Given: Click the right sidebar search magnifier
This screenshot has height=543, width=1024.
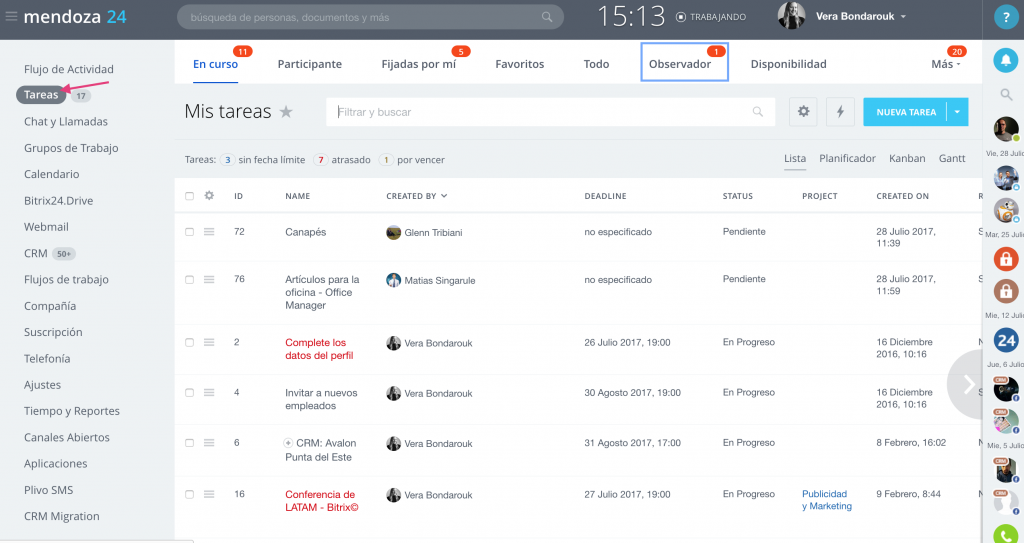Looking at the screenshot, I should [x=1006, y=95].
